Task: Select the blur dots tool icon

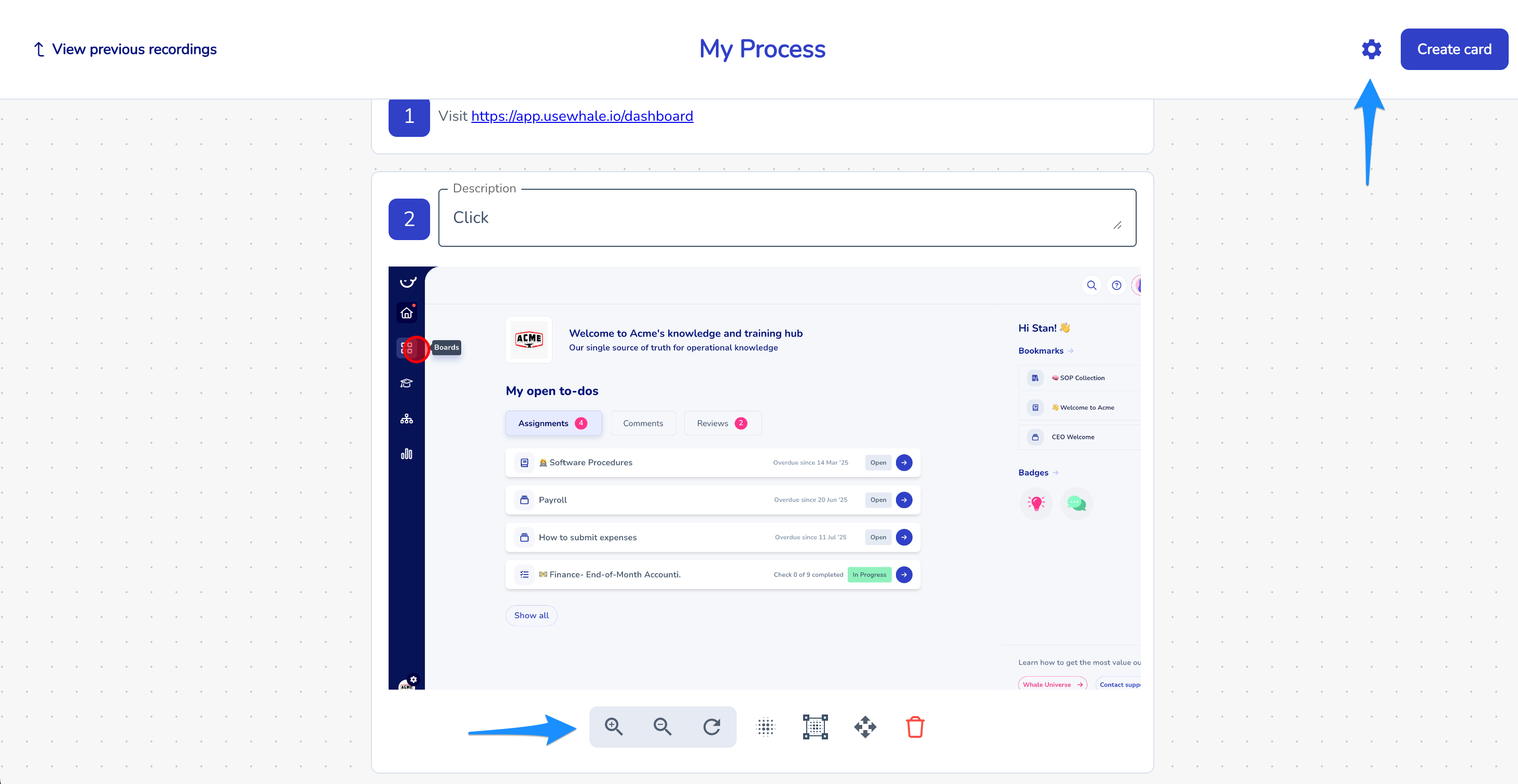Action: point(765,726)
